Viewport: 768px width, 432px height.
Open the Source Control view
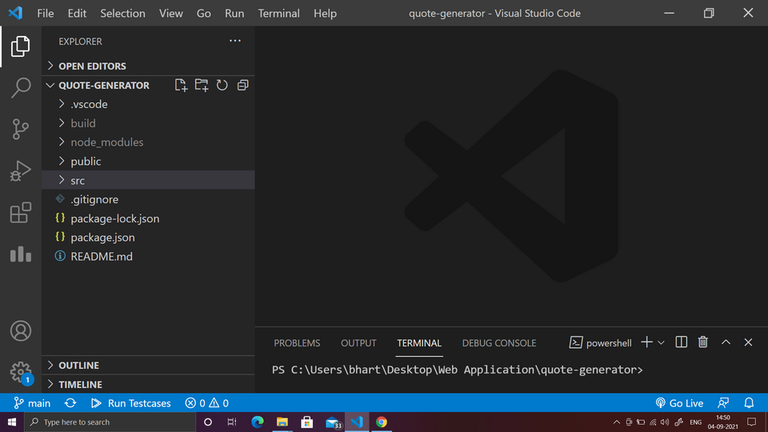coord(20,129)
